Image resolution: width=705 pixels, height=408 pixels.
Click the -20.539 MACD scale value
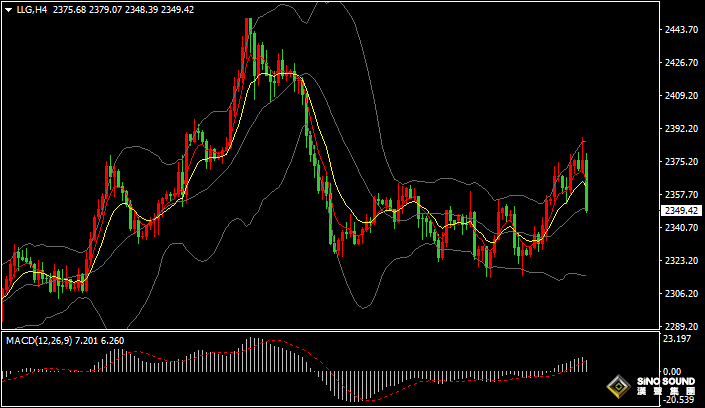(x=681, y=400)
